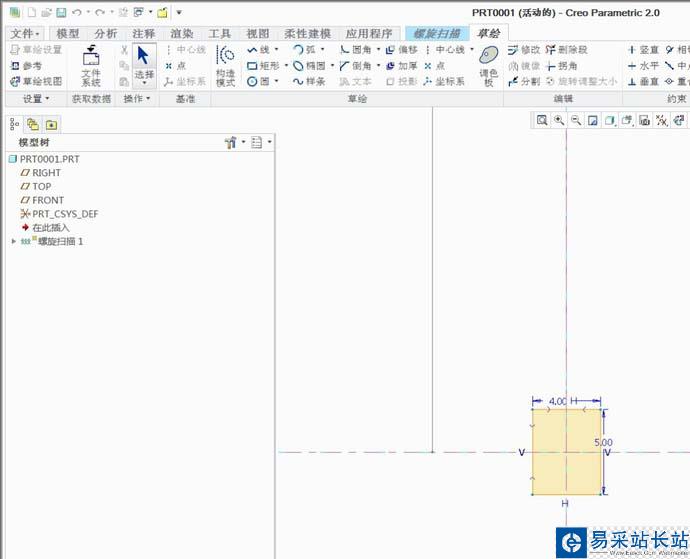The width and height of the screenshot is (690, 559).
Task: Click the 修改 (Modify) button
Action: 524,50
